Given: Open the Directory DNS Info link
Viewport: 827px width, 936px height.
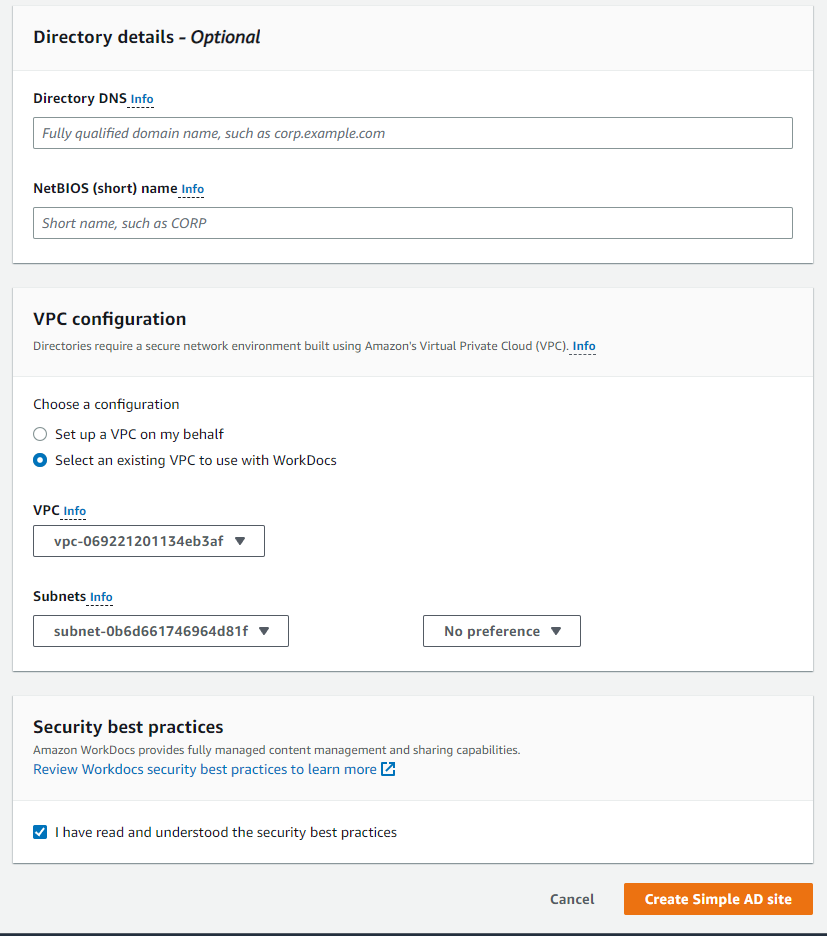Looking at the screenshot, I should [x=141, y=99].
